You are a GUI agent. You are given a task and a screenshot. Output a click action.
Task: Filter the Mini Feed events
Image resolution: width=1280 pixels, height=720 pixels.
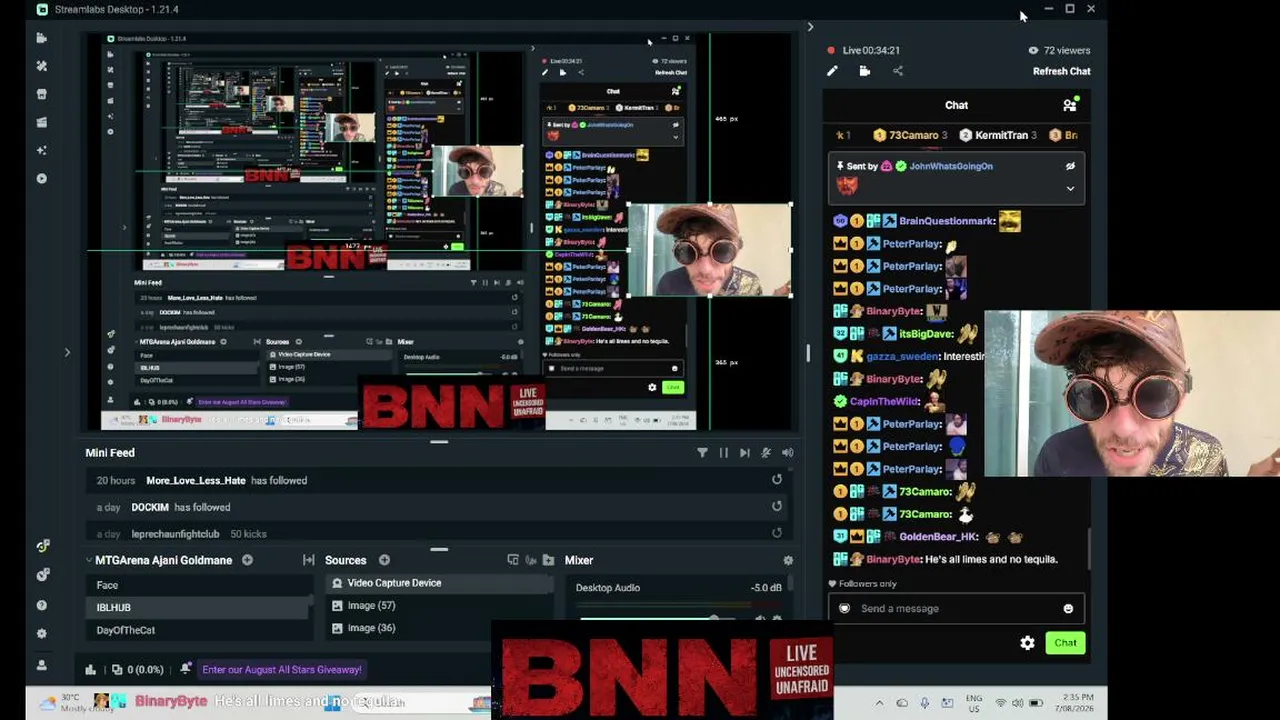click(x=702, y=453)
